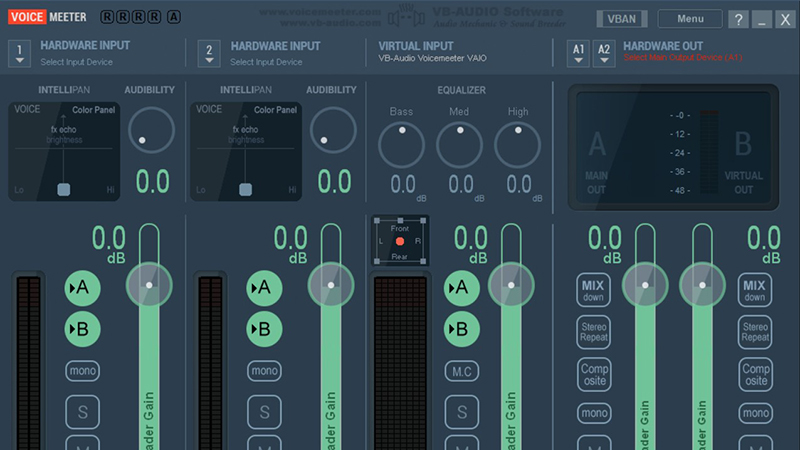Click the red dot in Front/Rear panner
800x450 pixels.
click(400, 241)
